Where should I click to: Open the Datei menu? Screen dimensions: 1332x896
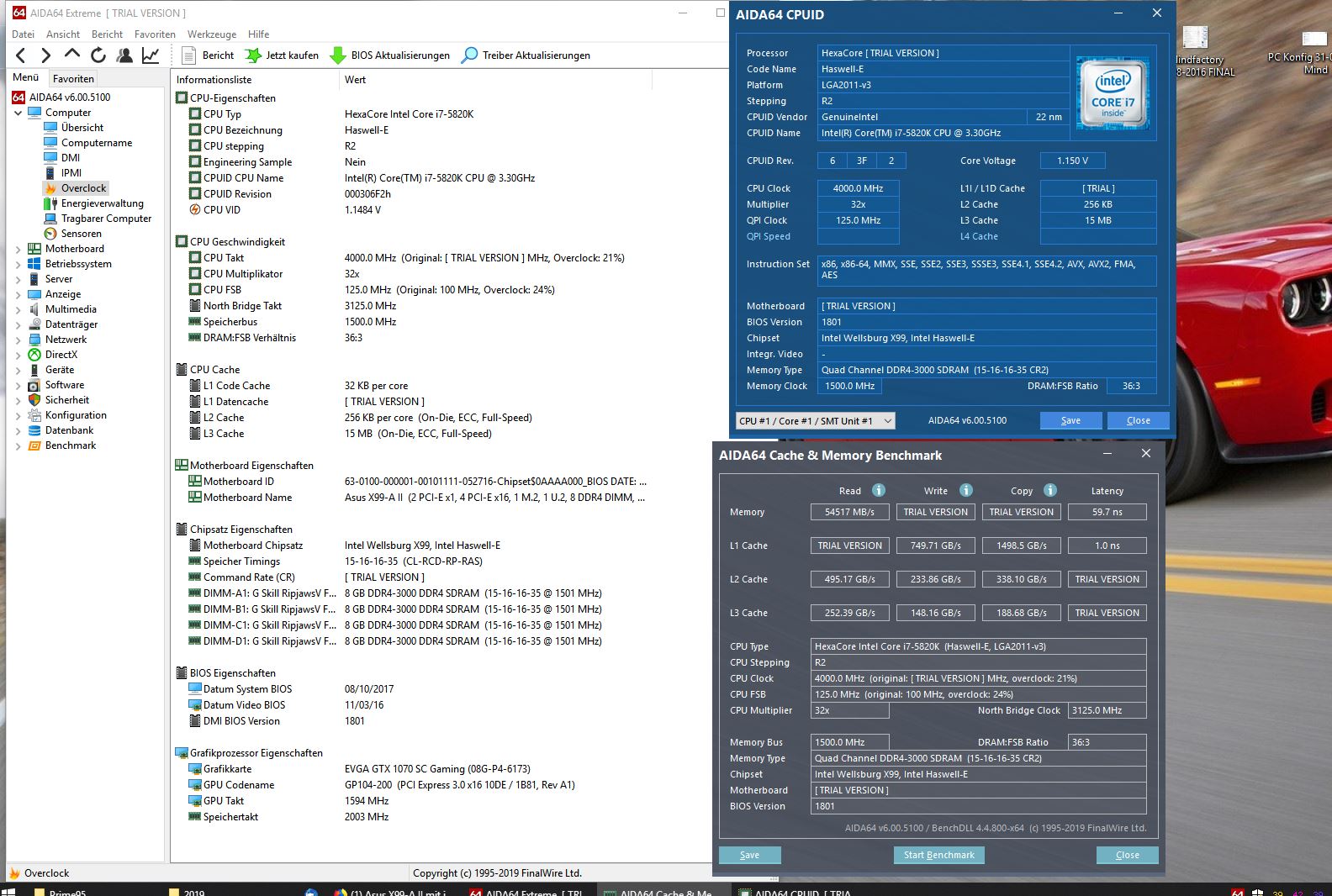tap(23, 34)
